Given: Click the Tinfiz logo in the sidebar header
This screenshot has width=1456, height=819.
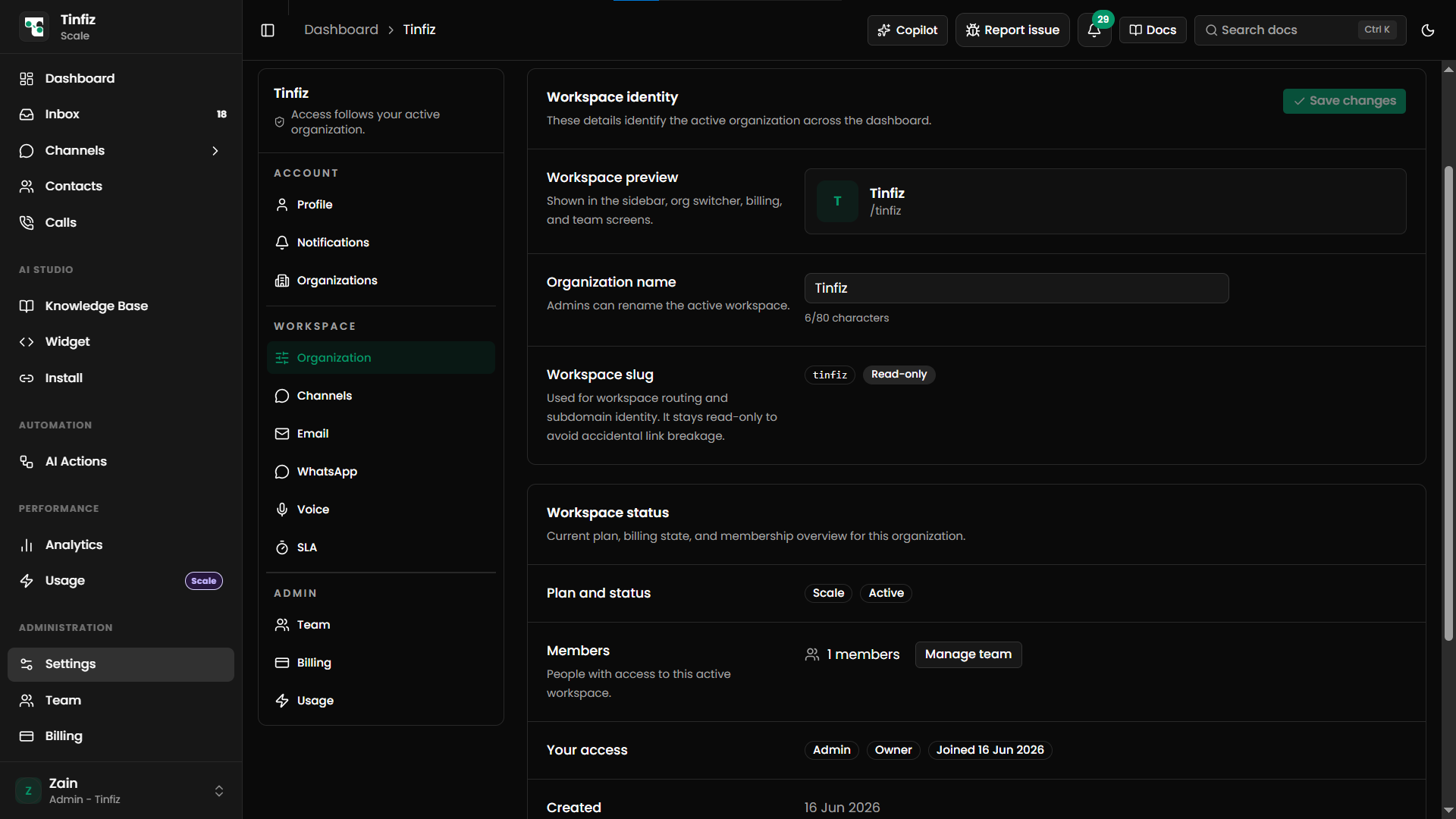Looking at the screenshot, I should 34,27.
